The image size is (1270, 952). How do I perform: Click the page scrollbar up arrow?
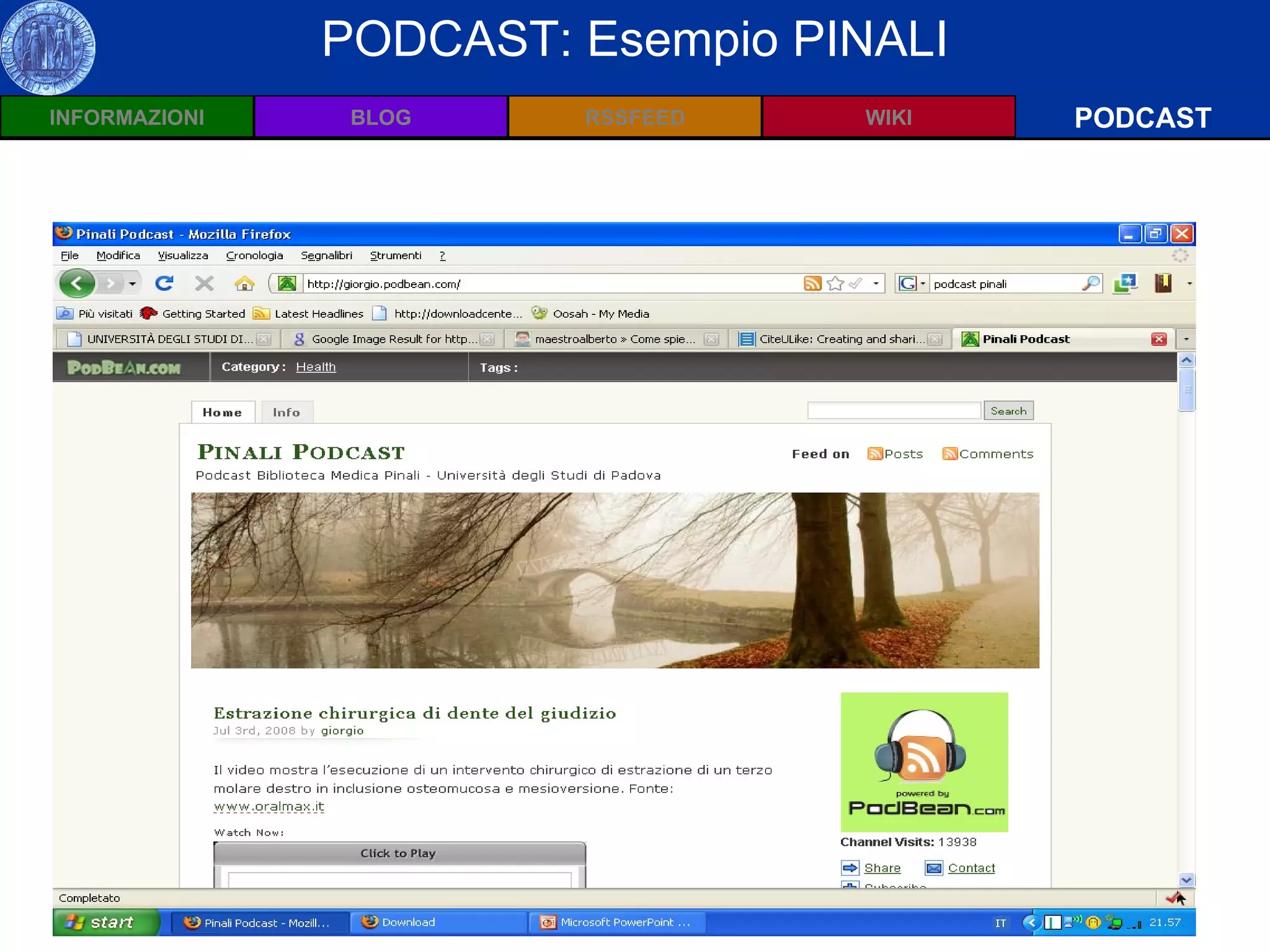pos(1186,360)
